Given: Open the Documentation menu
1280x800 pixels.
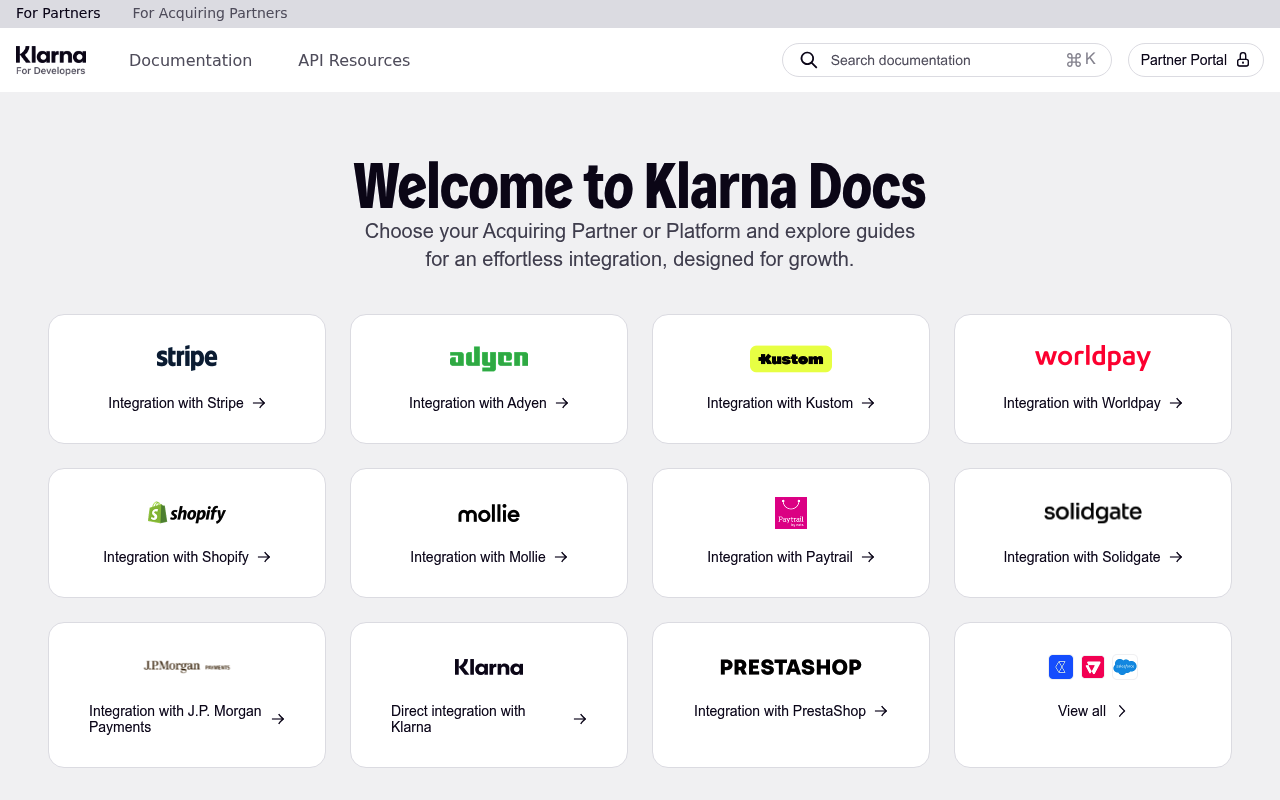Looking at the screenshot, I should 190,60.
